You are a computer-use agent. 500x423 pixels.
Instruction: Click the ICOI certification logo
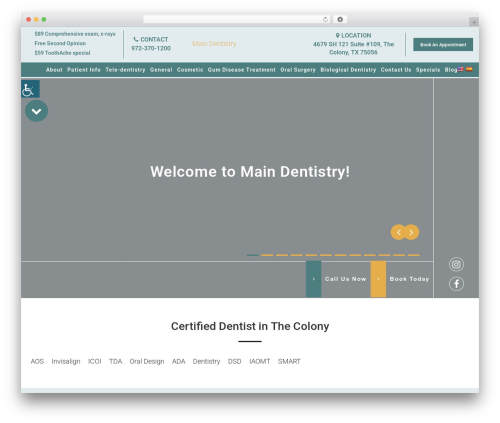pyautogui.click(x=95, y=361)
